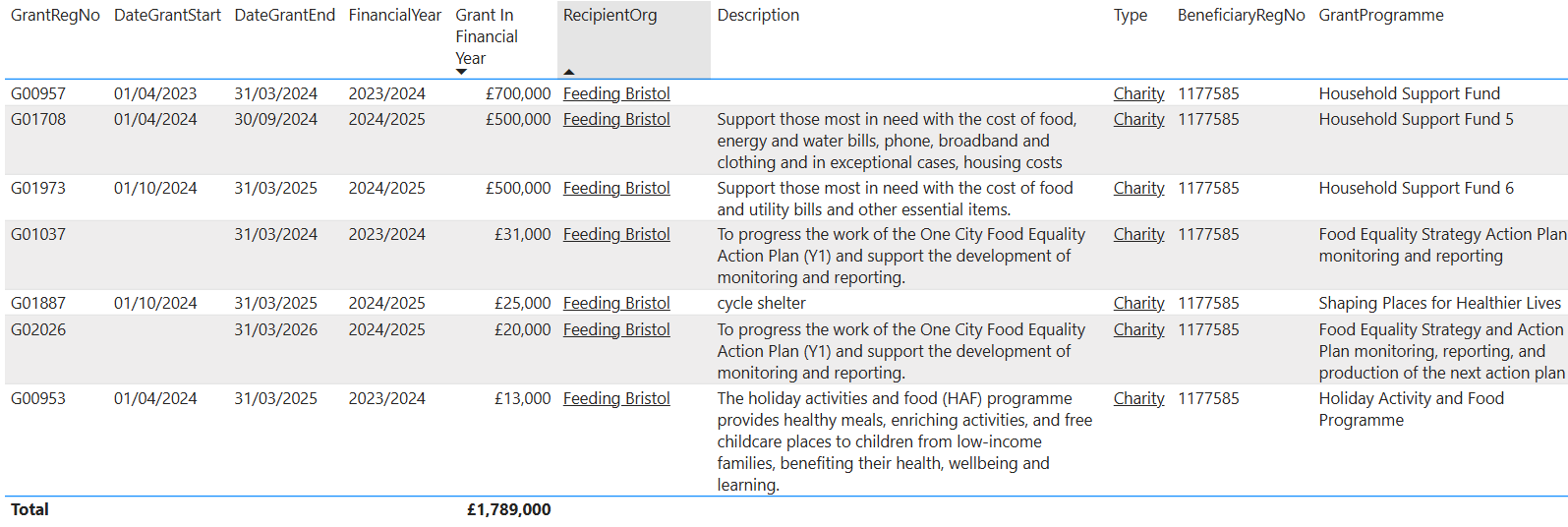Viewport: 1568px width, 527px height.
Task: Click the FinancialYear column header
Action: point(394,16)
